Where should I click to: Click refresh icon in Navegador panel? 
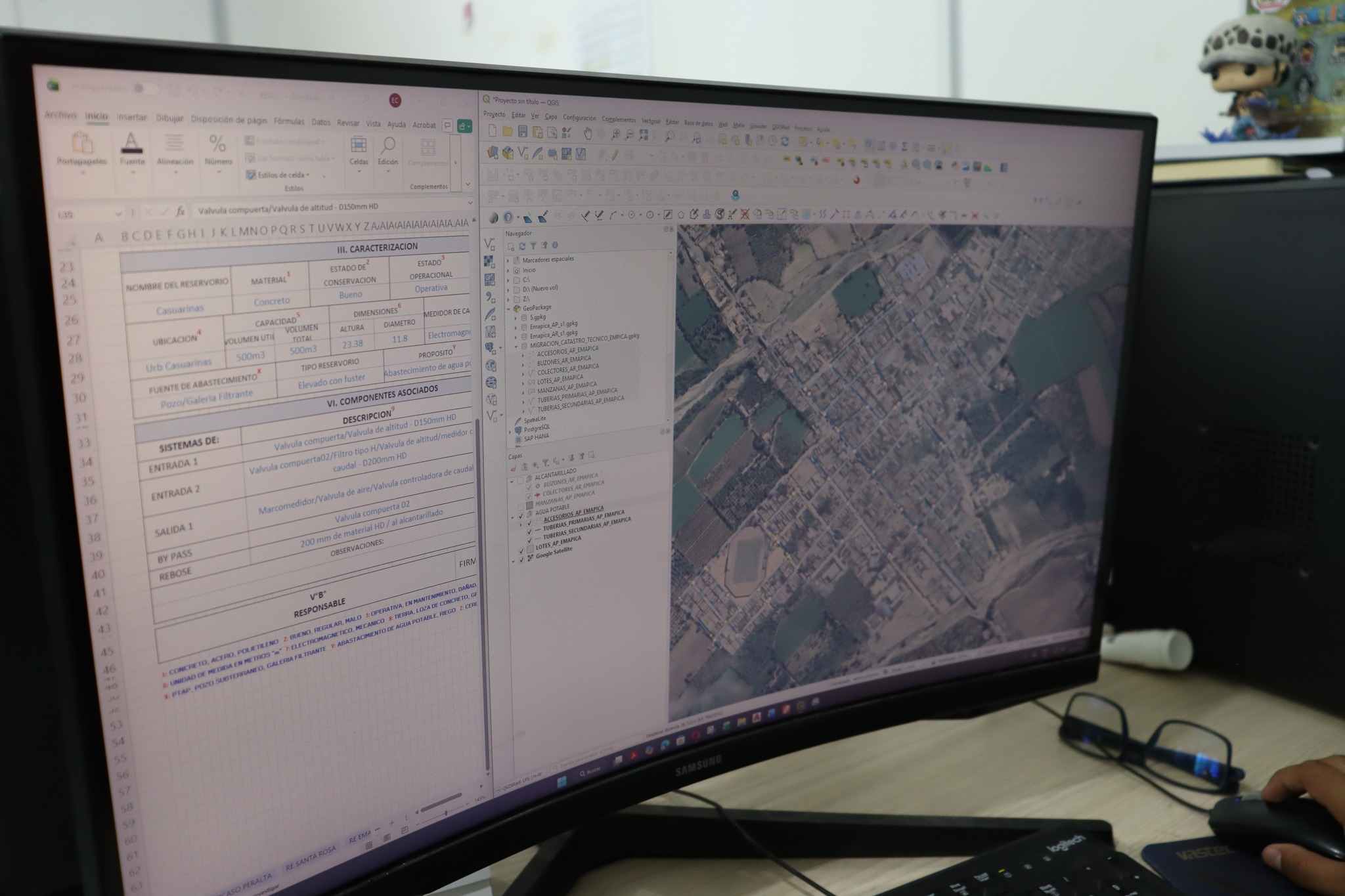point(522,246)
